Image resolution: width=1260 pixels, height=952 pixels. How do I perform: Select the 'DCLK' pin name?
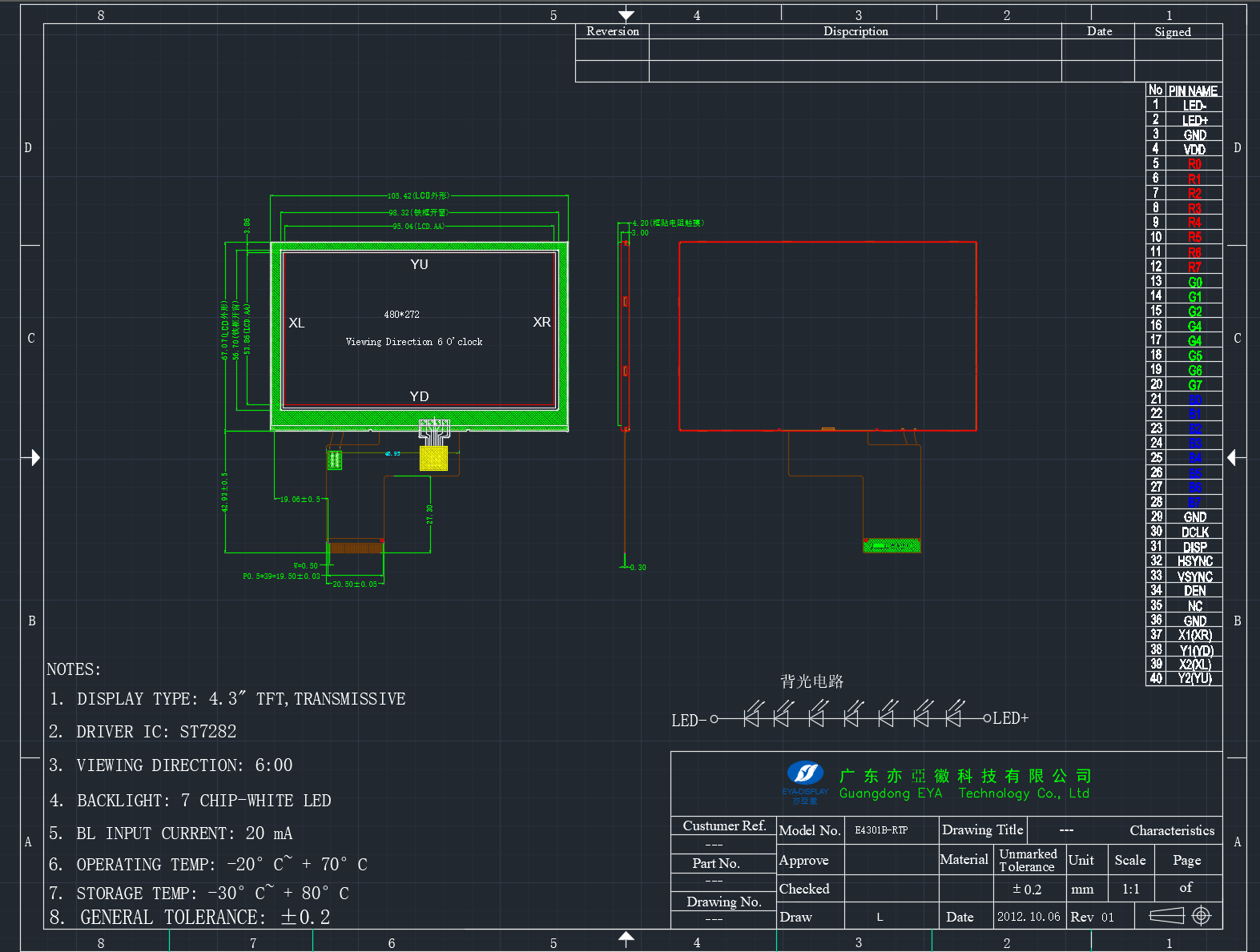[x=1195, y=532]
